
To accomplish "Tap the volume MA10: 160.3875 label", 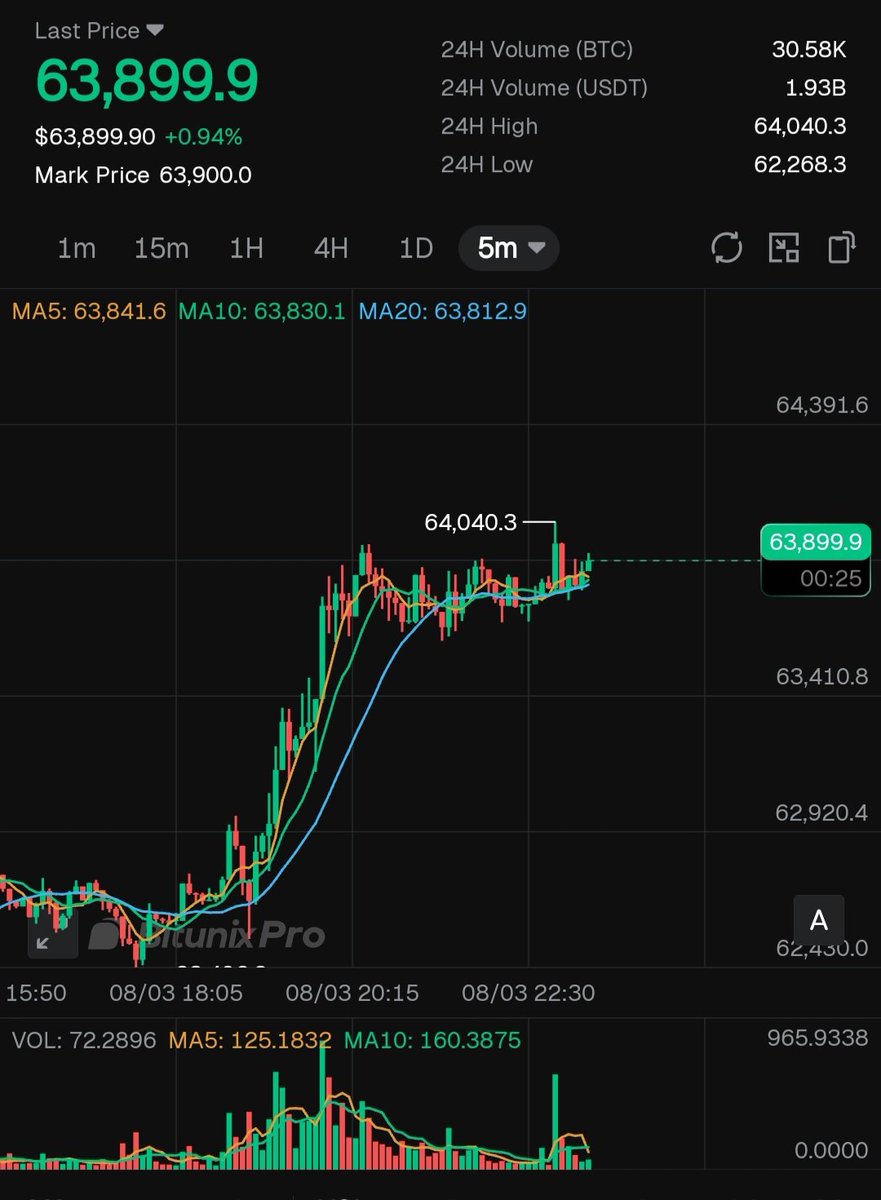I will click(x=432, y=1040).
